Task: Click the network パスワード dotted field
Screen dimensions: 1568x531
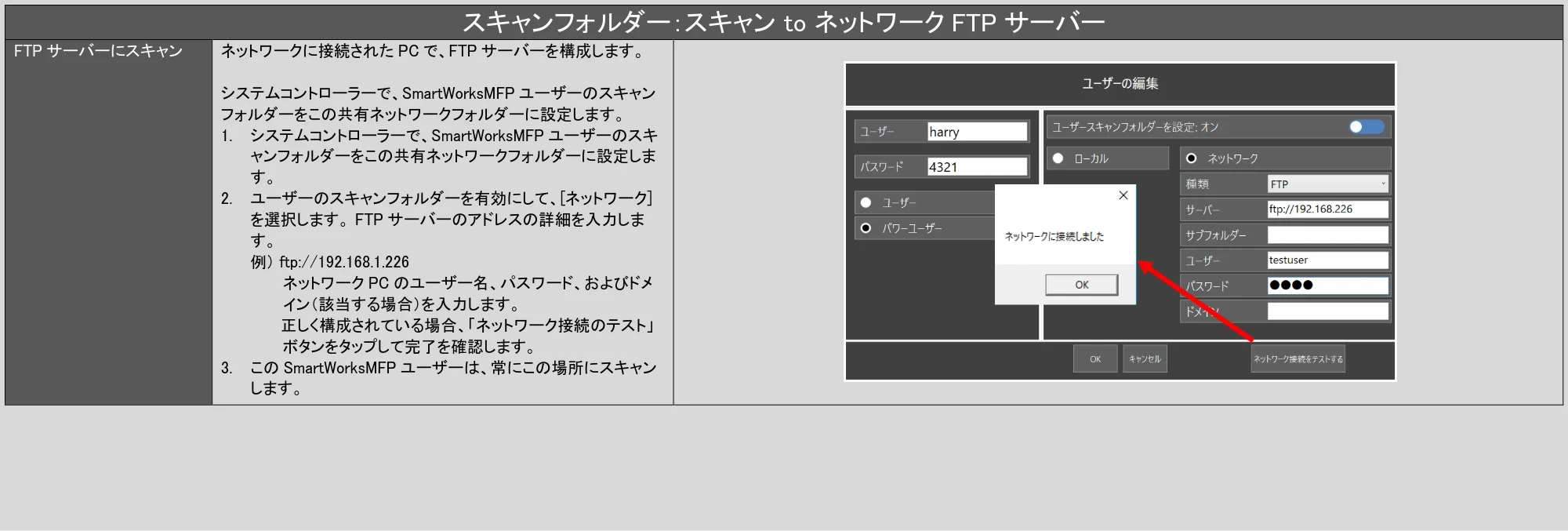Action: [x=1327, y=286]
